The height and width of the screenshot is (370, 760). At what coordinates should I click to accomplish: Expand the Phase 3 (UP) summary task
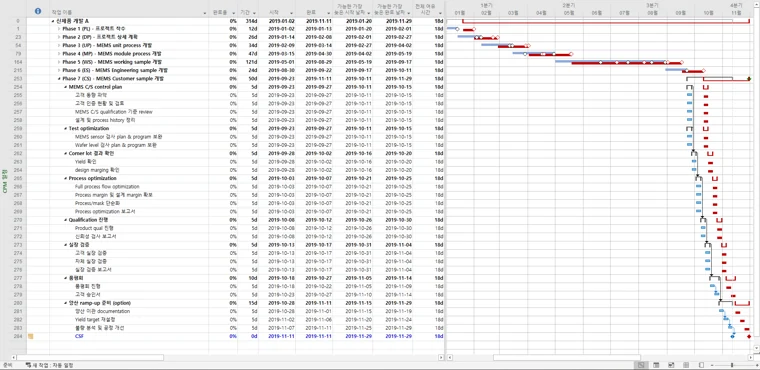tap(59, 46)
